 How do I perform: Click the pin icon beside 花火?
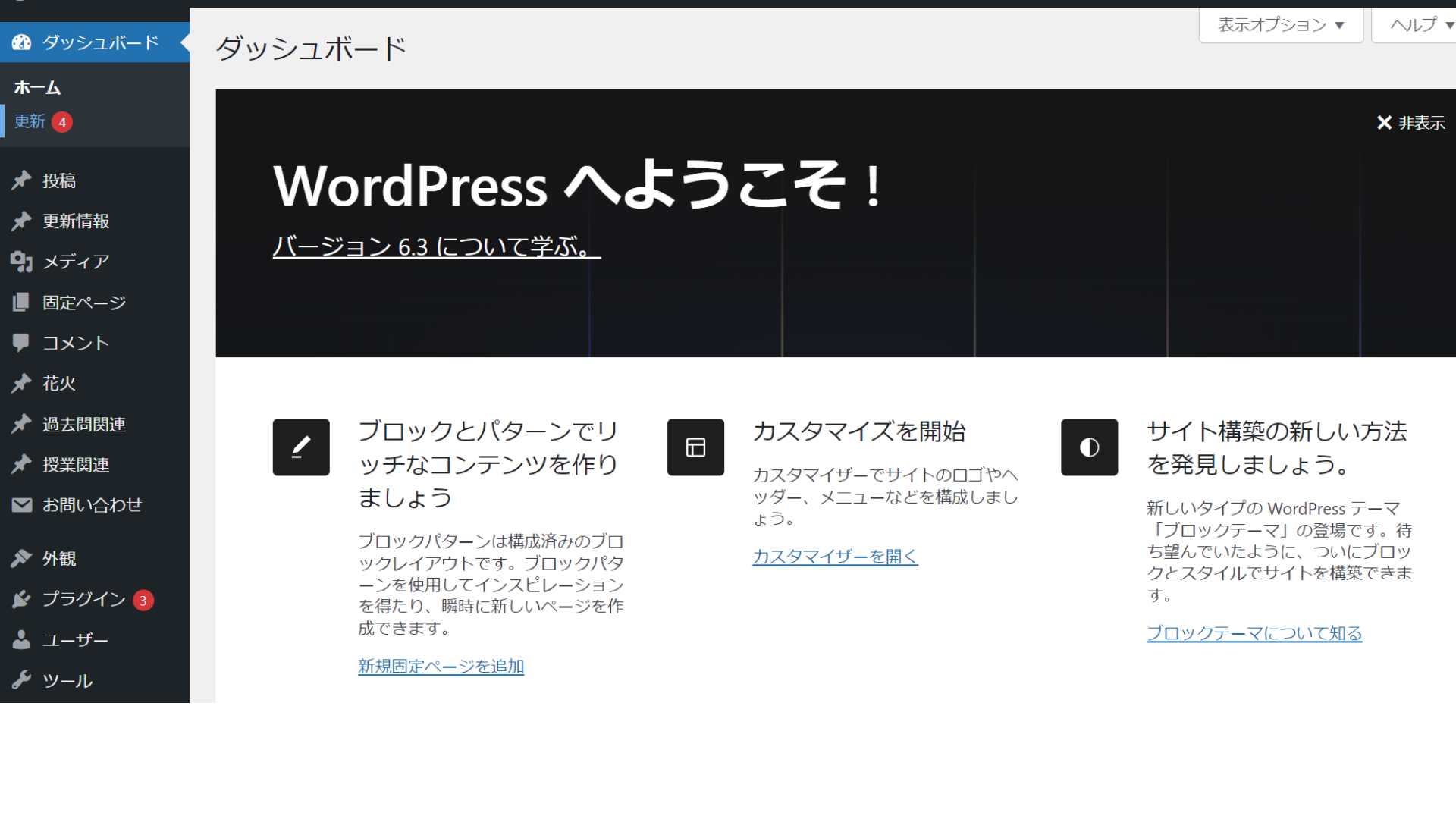click(21, 383)
